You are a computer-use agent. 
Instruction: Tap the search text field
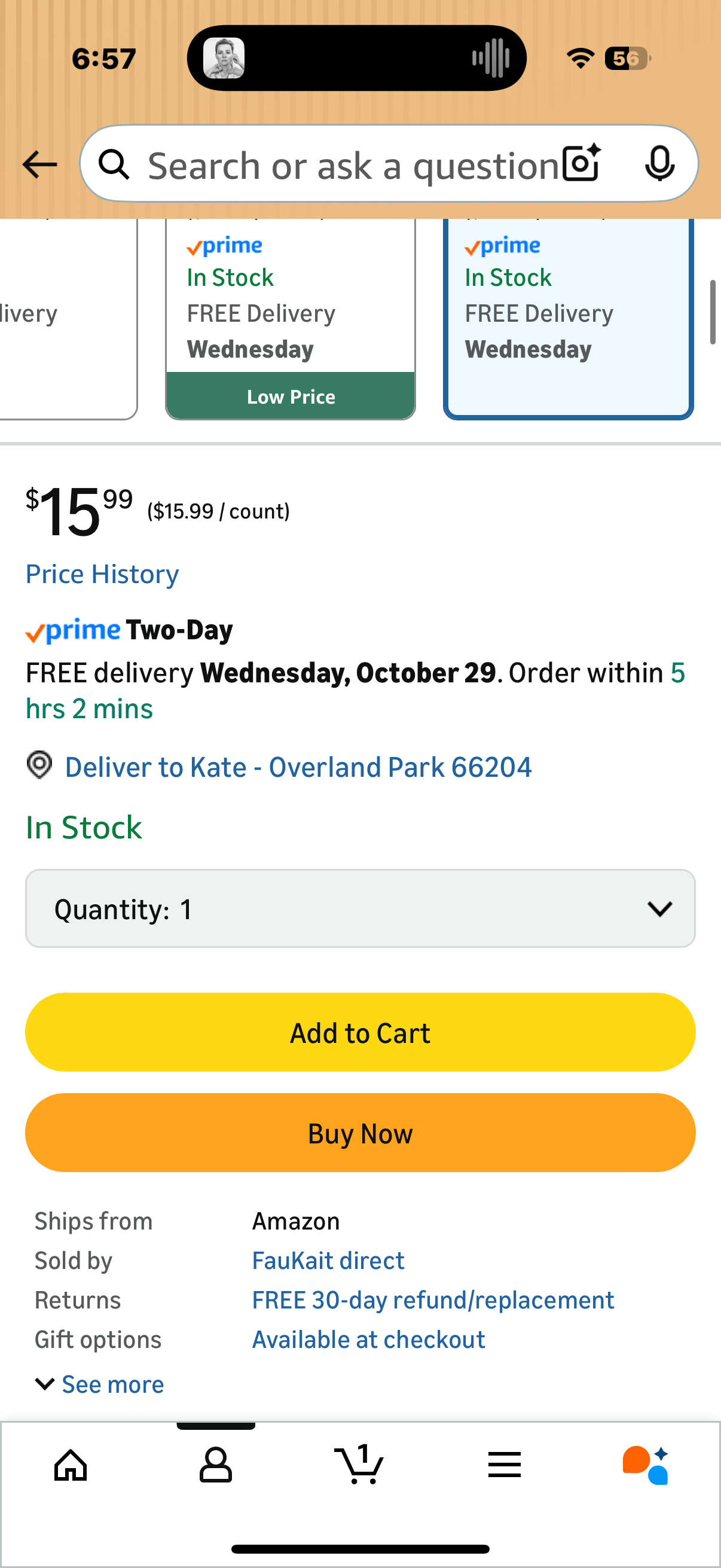(x=353, y=165)
